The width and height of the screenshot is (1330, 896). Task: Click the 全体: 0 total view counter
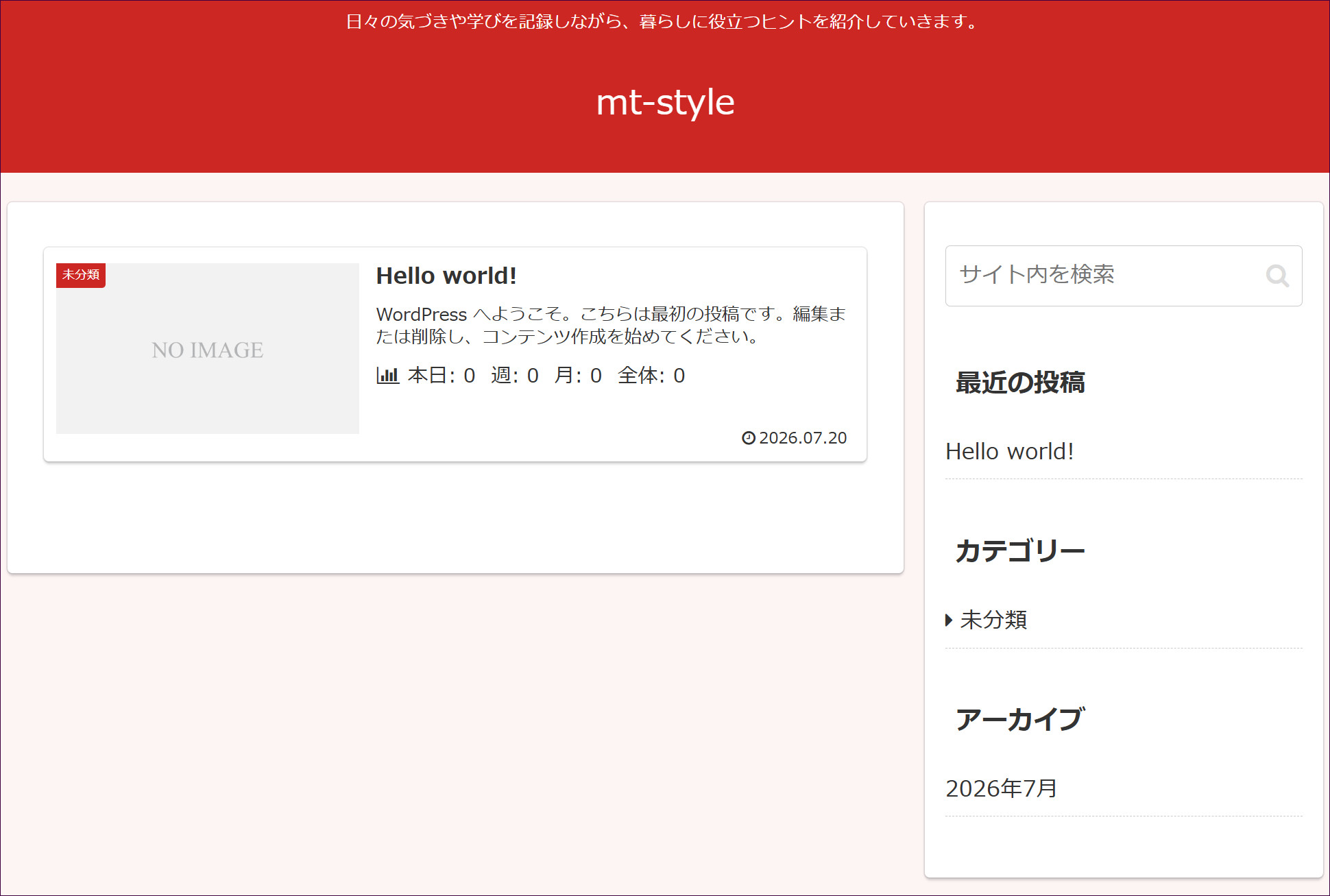[x=651, y=375]
